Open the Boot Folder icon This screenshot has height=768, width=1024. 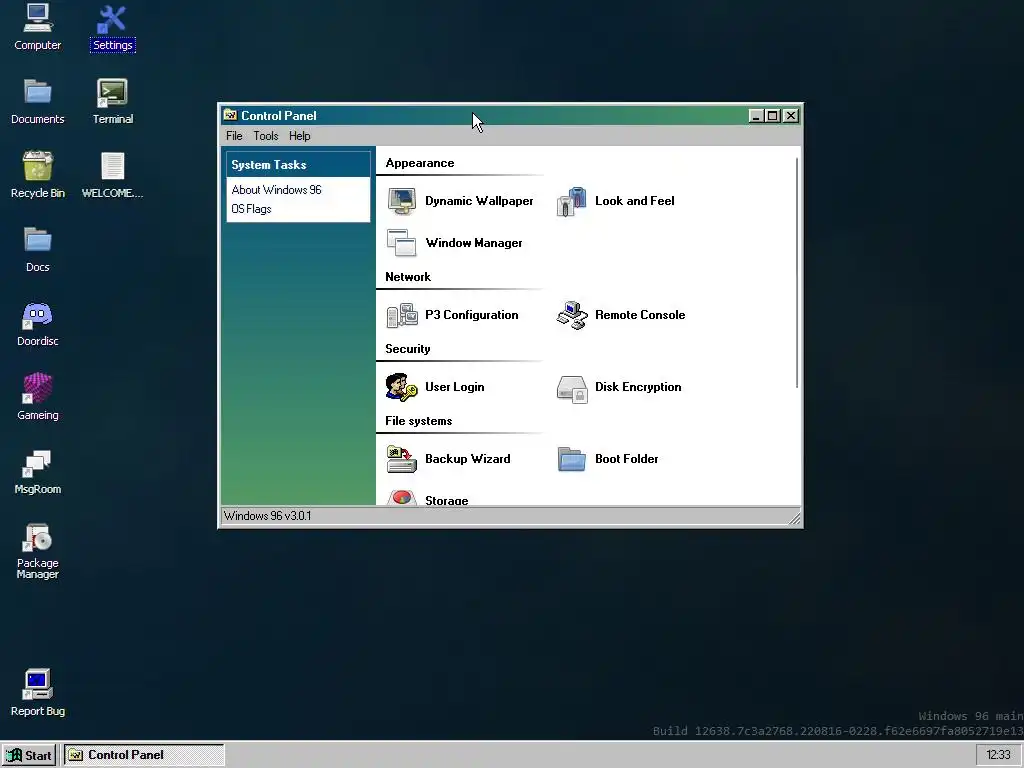coord(571,459)
